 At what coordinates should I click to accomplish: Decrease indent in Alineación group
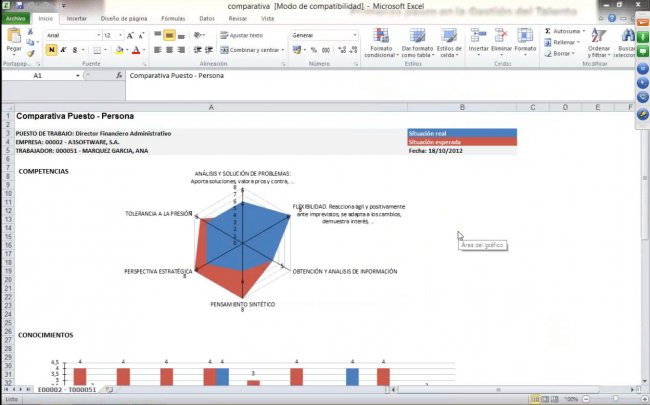[198, 50]
